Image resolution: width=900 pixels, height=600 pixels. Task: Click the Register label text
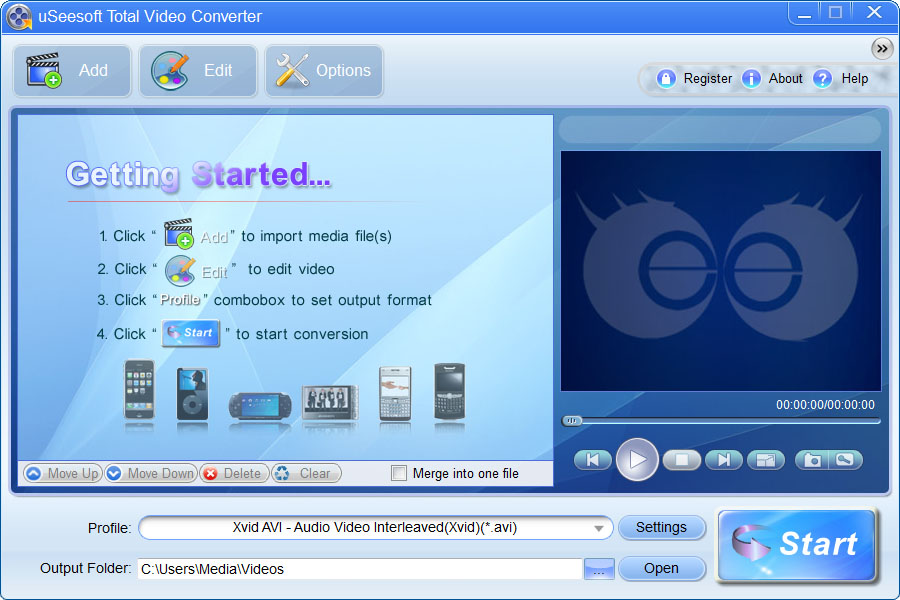click(708, 79)
